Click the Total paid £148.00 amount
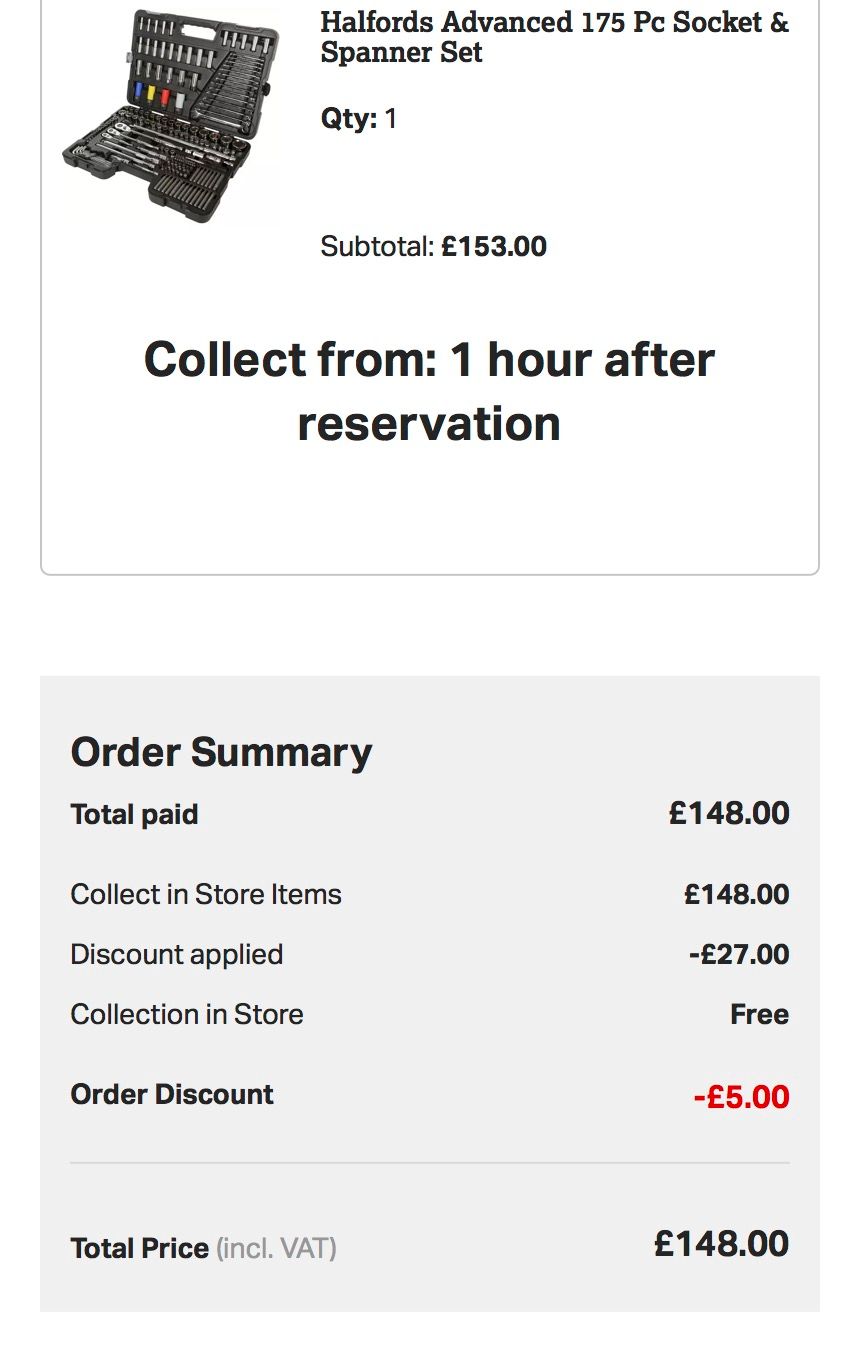The height and width of the screenshot is (1365, 860). (729, 813)
